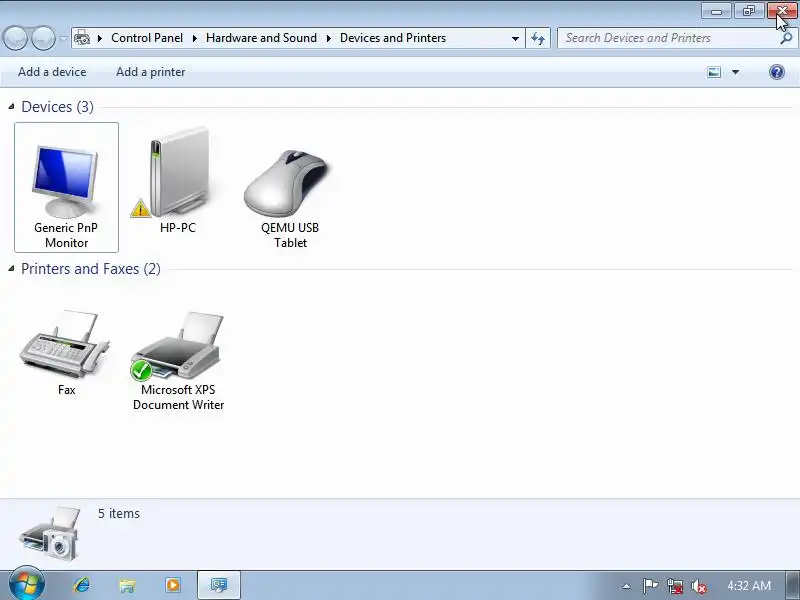Screen dimensions: 800x600
Task: Open recent pages dropdown beside navigation arrows
Action: pos(63,38)
